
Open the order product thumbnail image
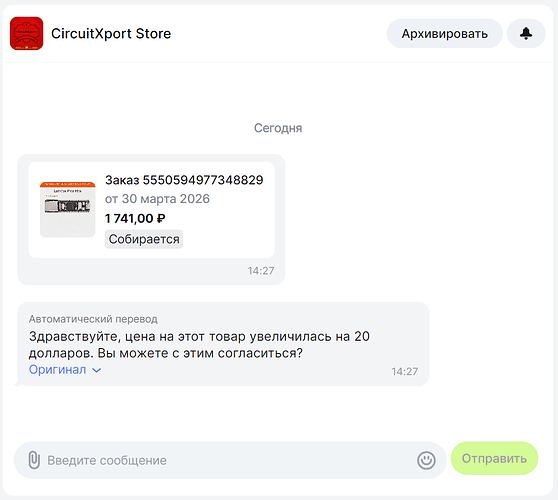(68, 209)
